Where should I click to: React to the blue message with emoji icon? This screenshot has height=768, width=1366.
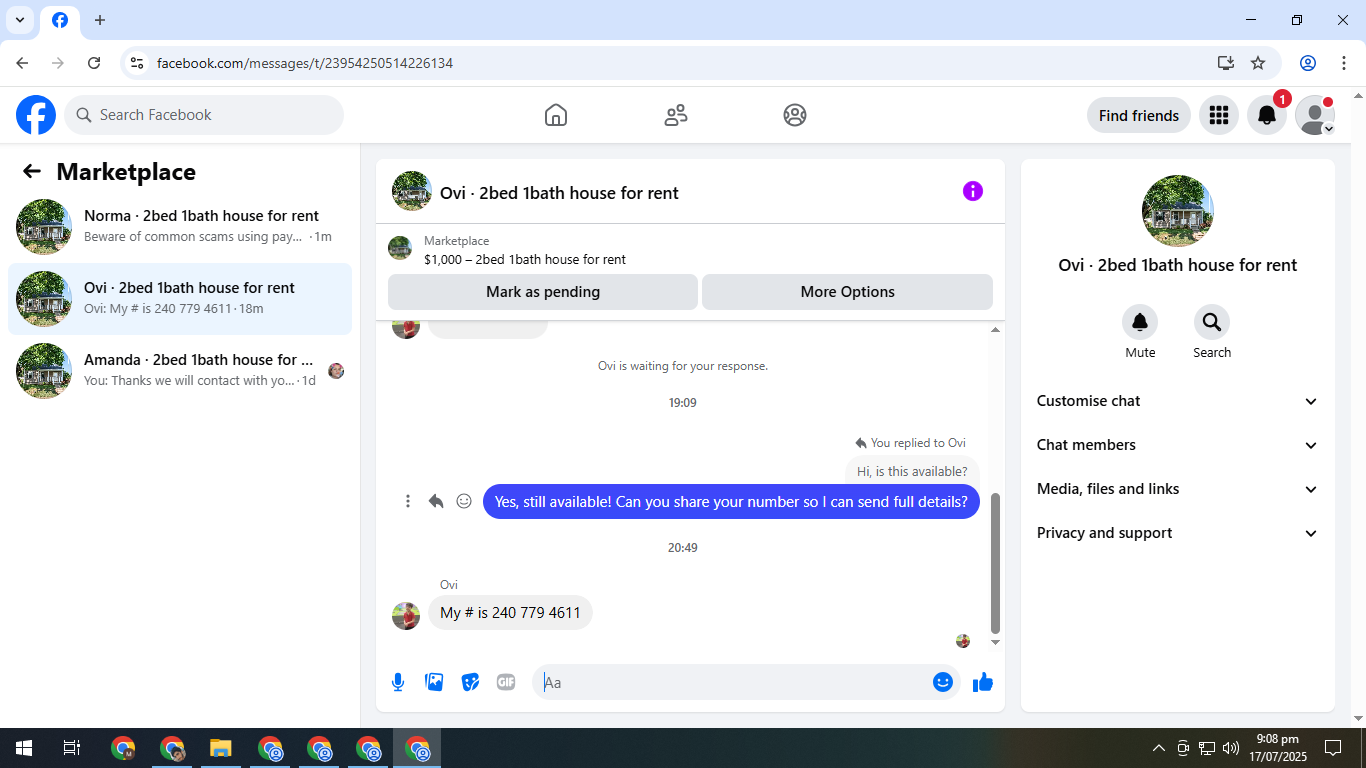click(464, 501)
